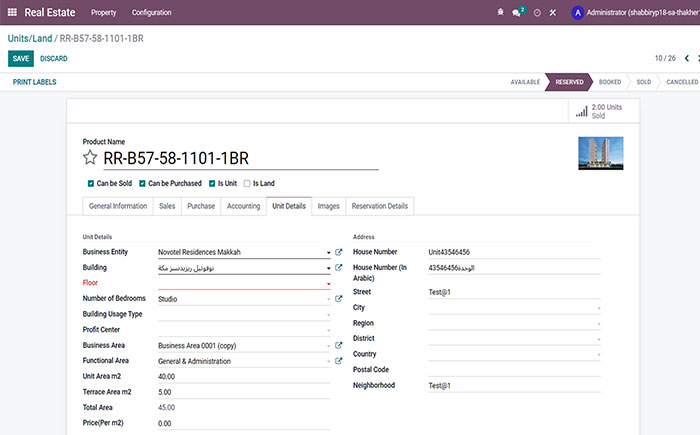This screenshot has width=700, height=435.
Task: Click the SAVE button
Action: (21, 59)
